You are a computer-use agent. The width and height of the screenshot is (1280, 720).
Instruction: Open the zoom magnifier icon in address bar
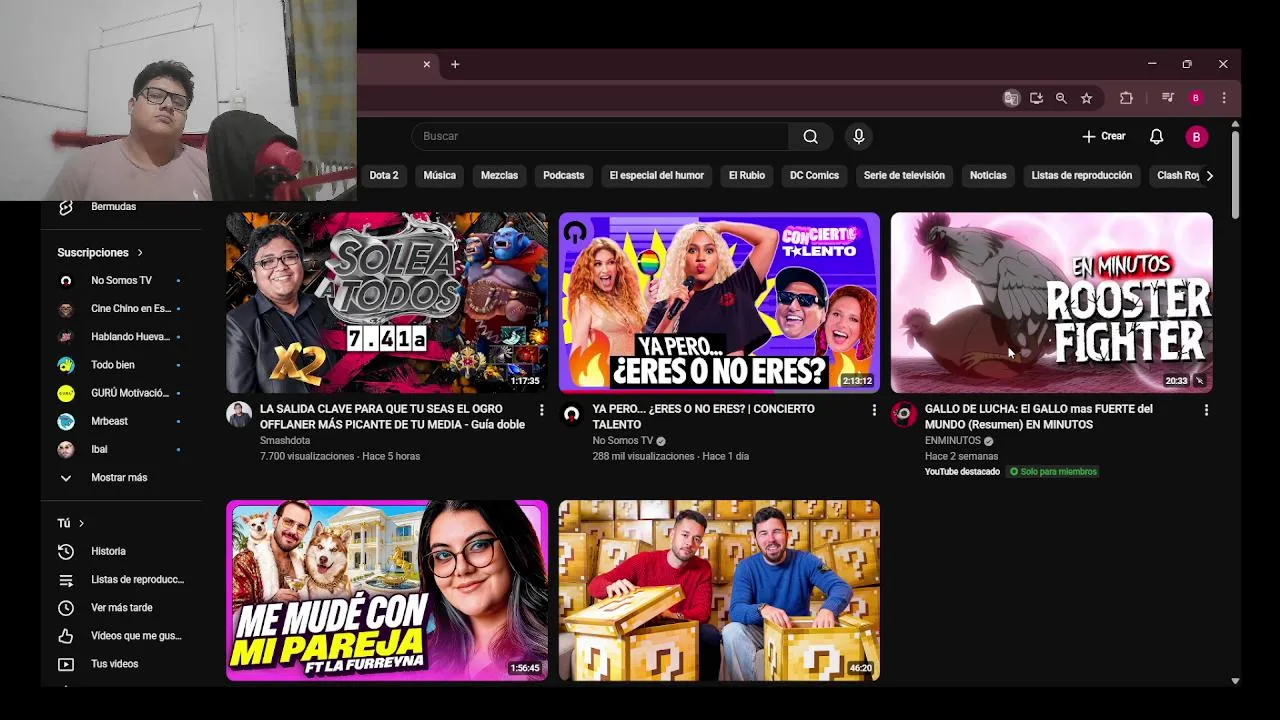point(1061,98)
